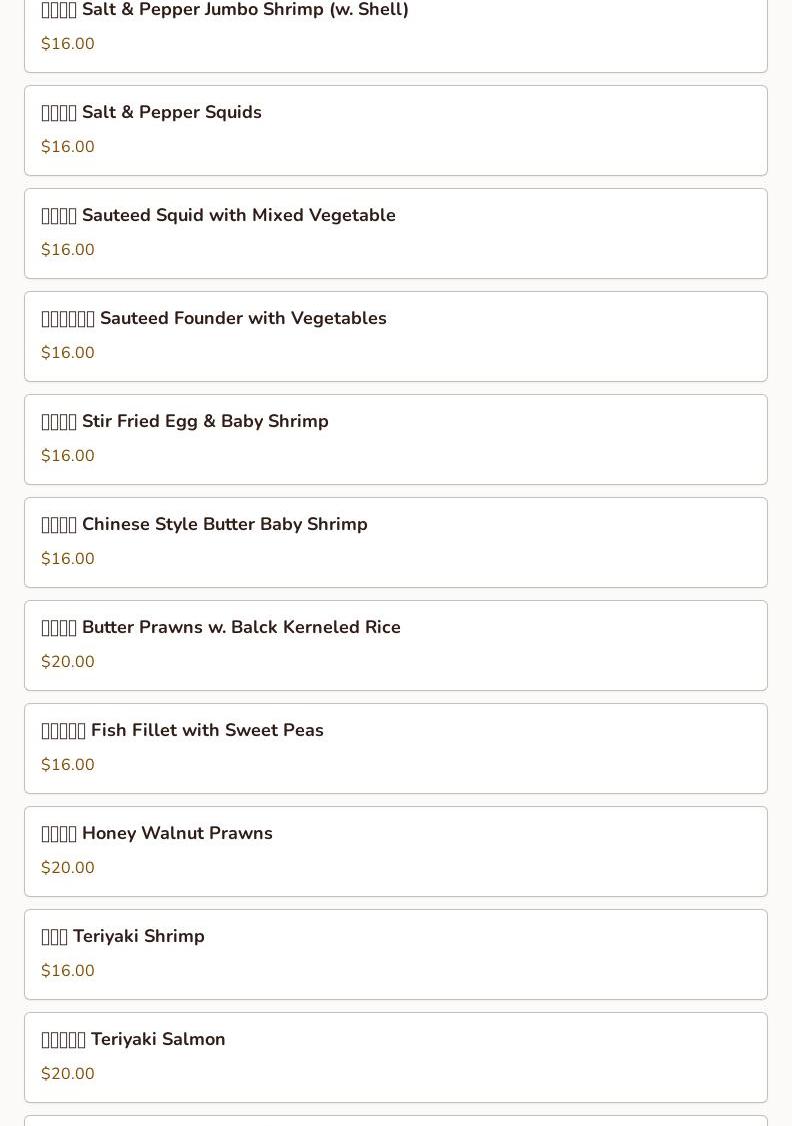Click $20.00 price under Honey Walnut Prawns
The image size is (792, 1126).
68,868
